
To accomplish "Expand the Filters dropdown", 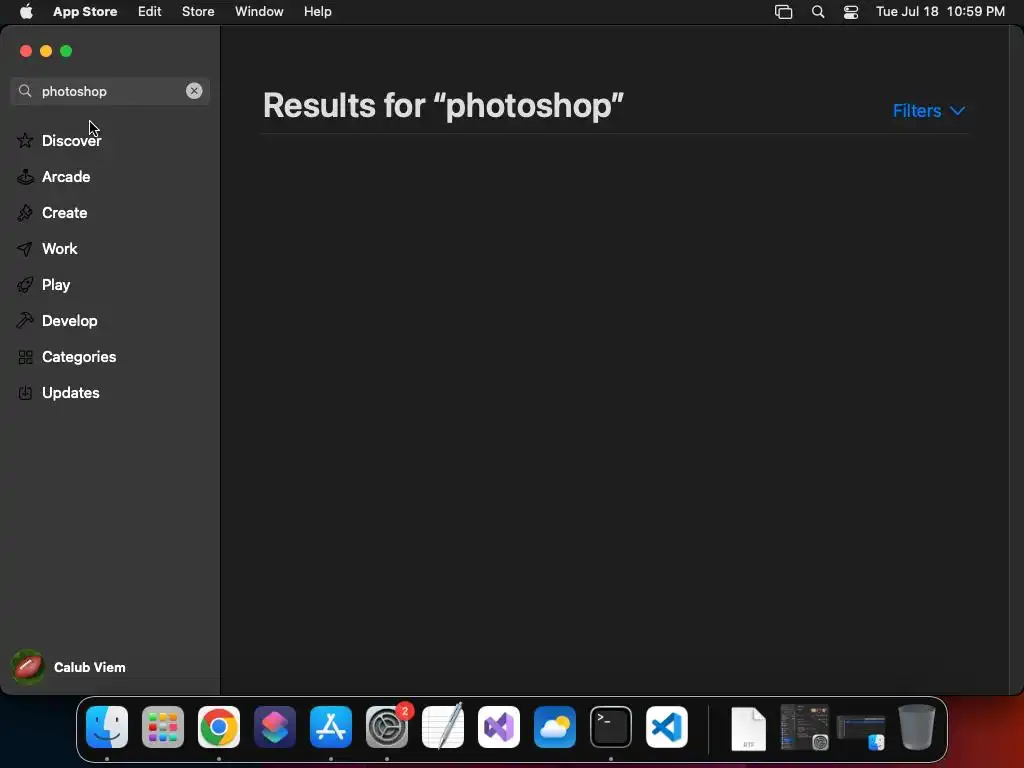I will point(929,110).
